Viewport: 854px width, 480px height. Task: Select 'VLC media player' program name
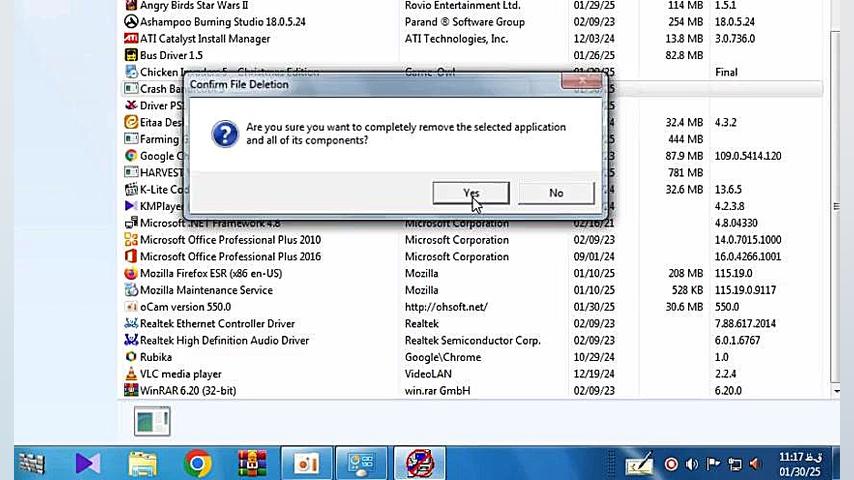[x=181, y=374]
